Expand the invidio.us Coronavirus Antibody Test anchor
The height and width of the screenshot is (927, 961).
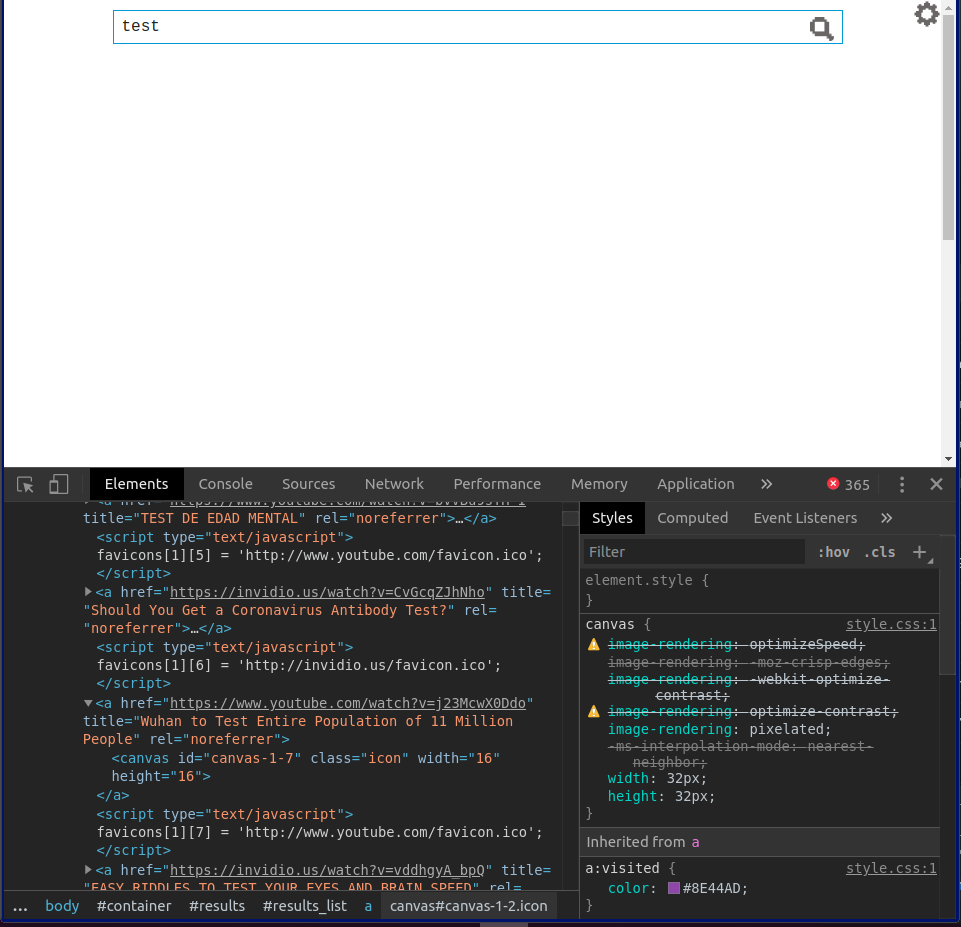[88, 591]
